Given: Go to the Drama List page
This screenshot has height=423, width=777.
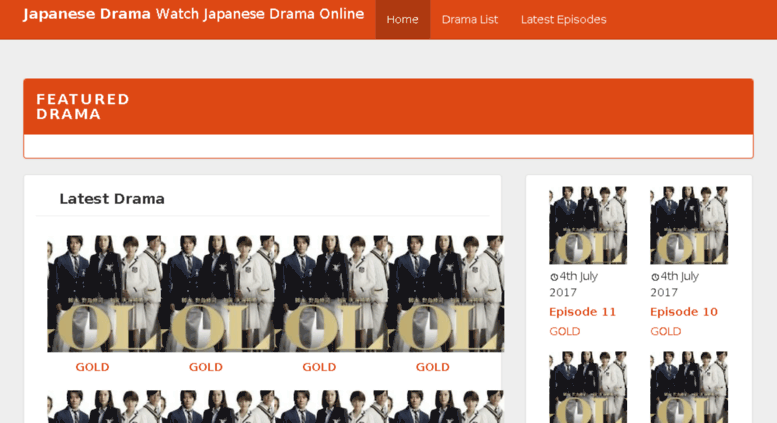Looking at the screenshot, I should pyautogui.click(x=469, y=19).
